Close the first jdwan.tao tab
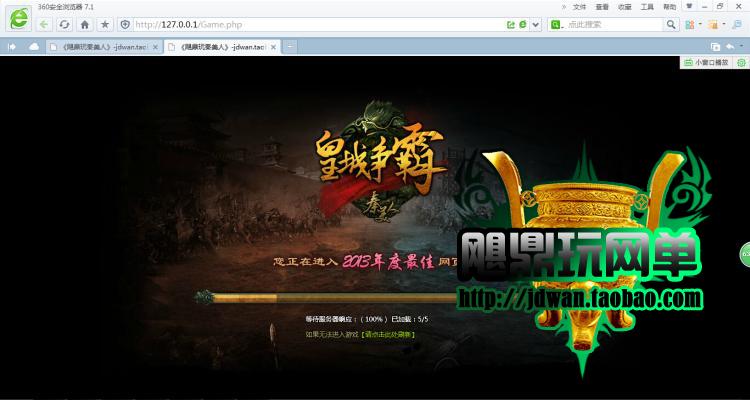 [x=155, y=47]
